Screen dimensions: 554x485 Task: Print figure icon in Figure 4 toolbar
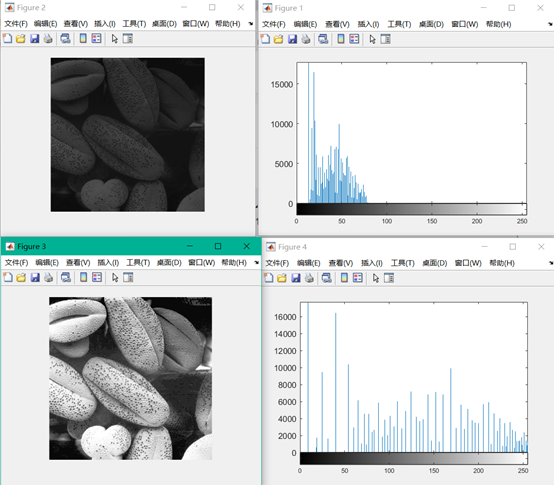(x=309, y=278)
